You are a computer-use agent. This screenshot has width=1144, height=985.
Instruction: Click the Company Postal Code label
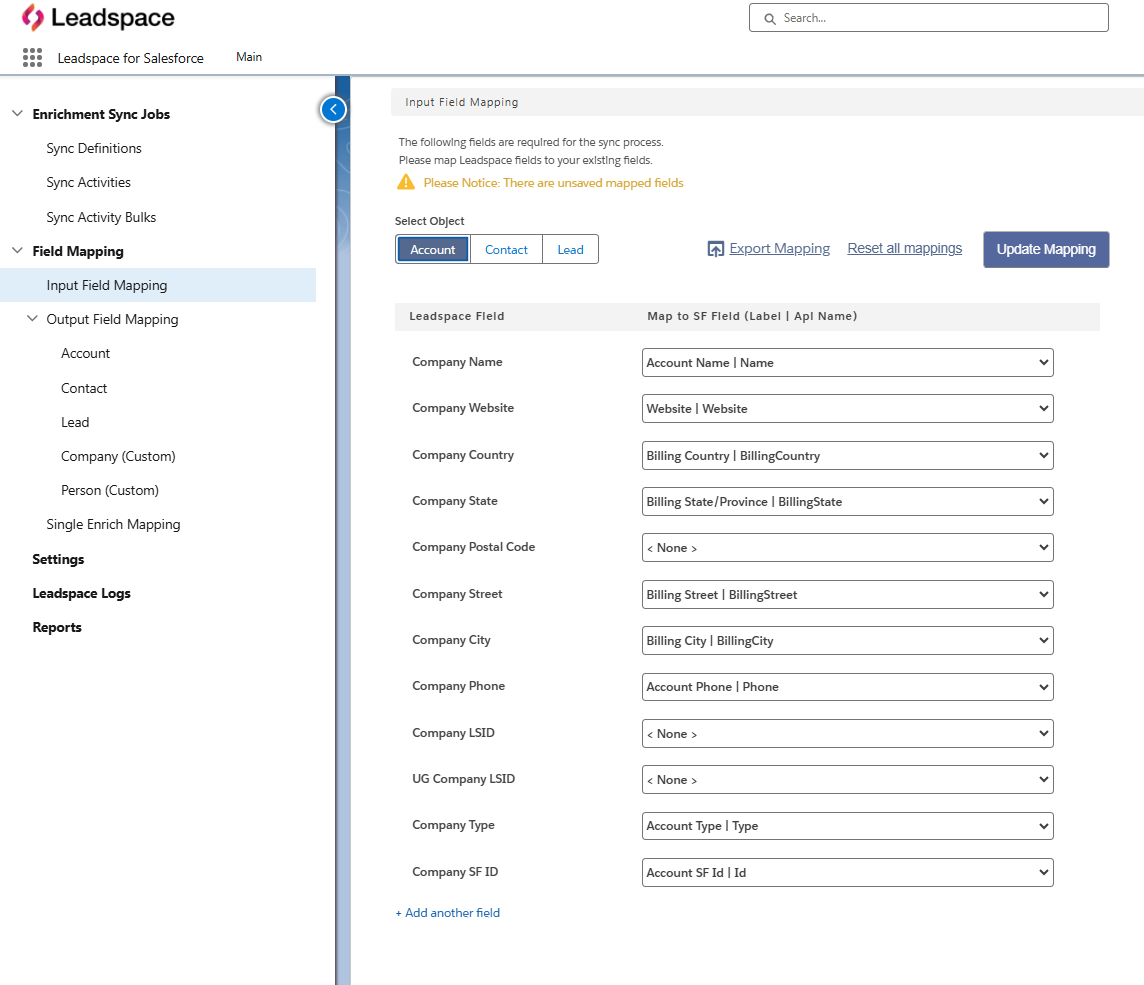point(474,546)
